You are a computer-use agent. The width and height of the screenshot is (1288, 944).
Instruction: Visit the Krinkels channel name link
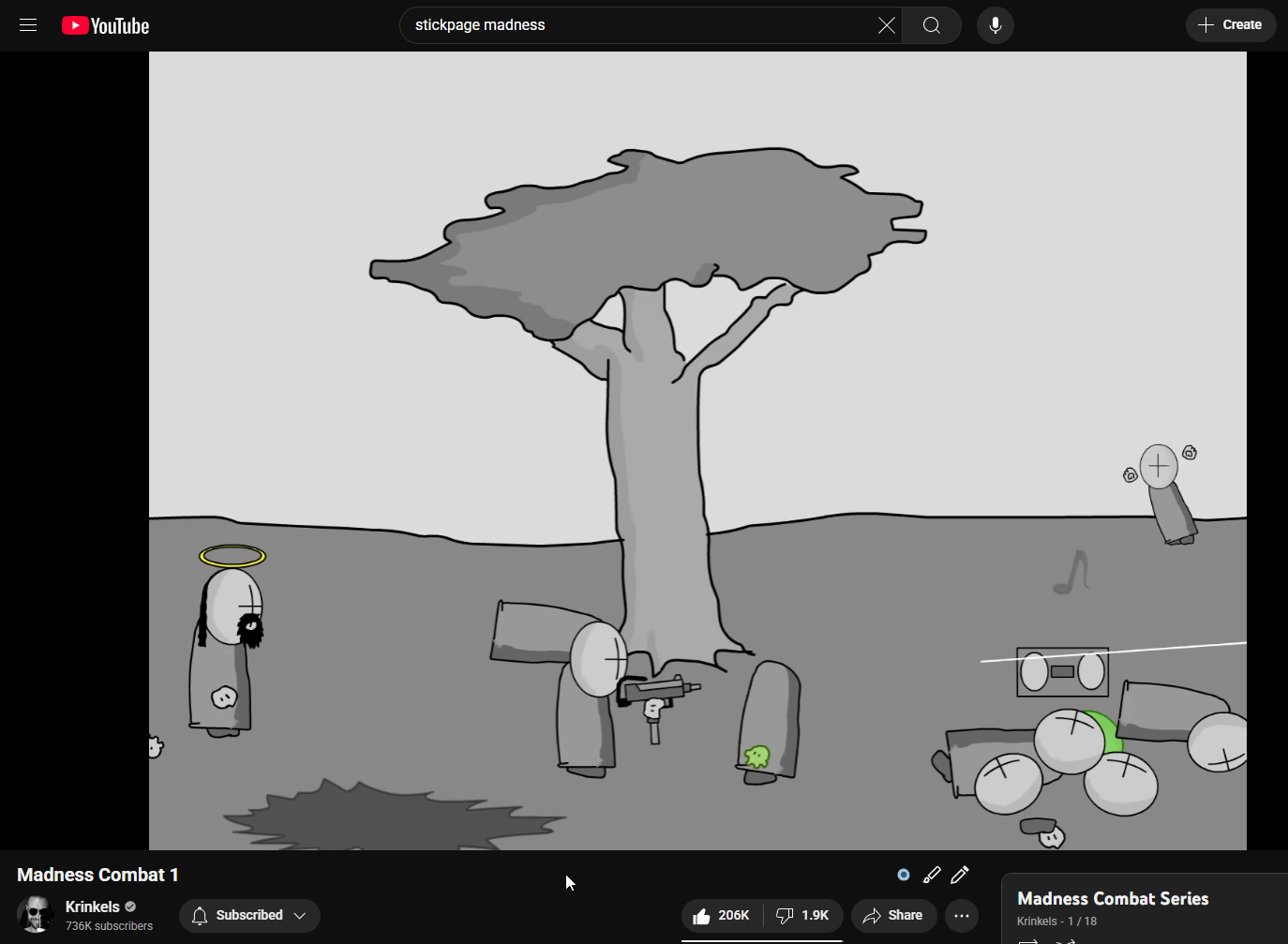tap(93, 907)
